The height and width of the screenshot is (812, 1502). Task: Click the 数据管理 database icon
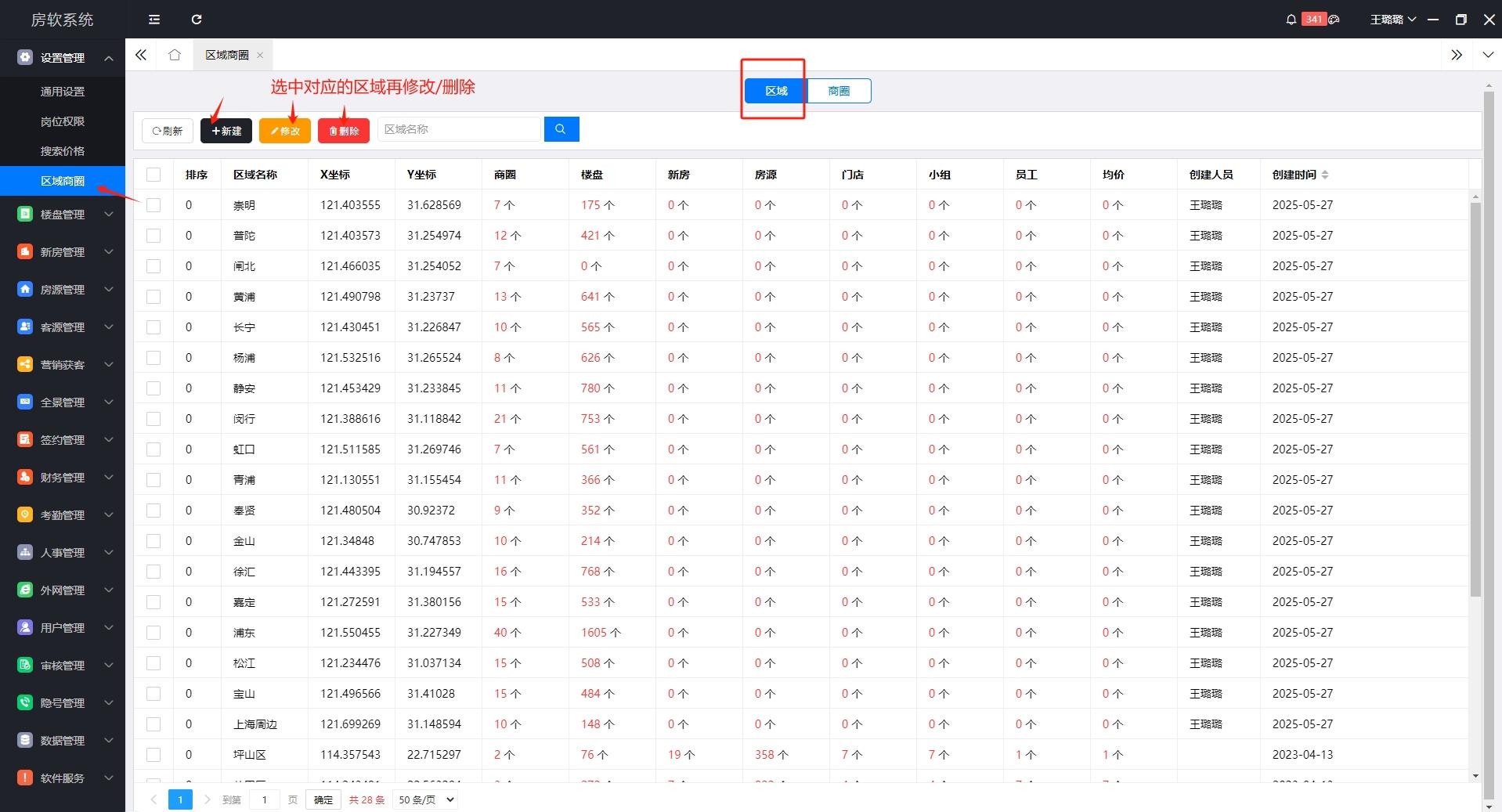25,740
